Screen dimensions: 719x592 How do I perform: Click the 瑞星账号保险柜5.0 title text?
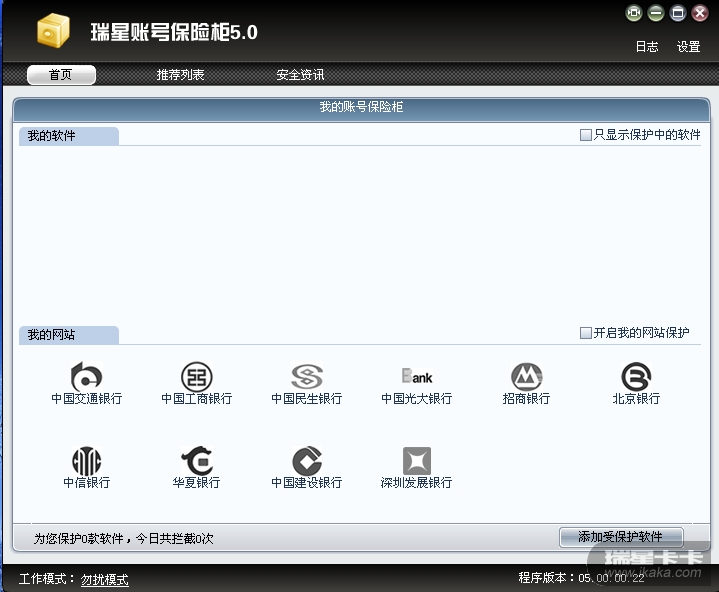pyautogui.click(x=174, y=32)
